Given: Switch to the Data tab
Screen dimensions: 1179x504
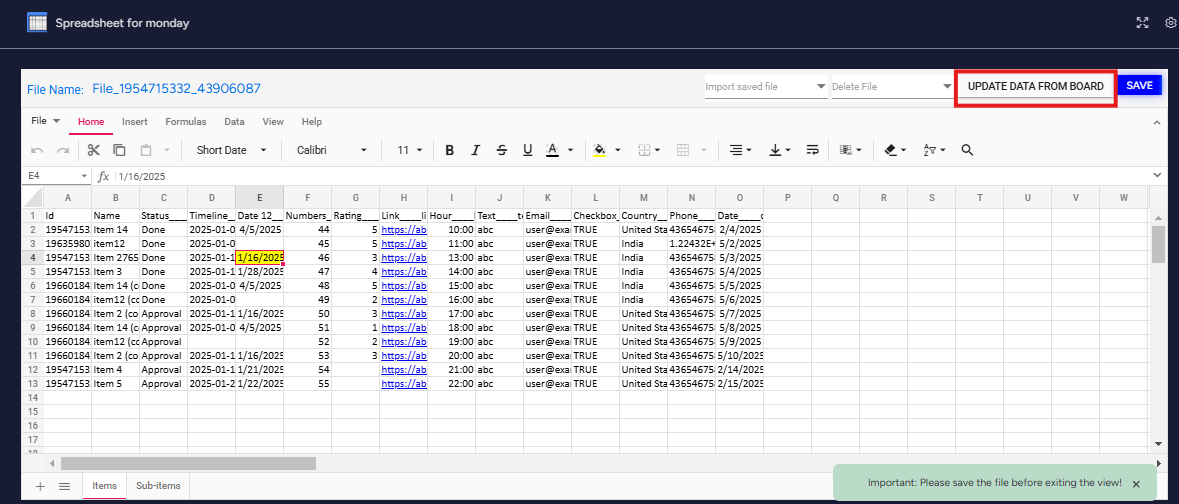Looking at the screenshot, I should [235, 122].
